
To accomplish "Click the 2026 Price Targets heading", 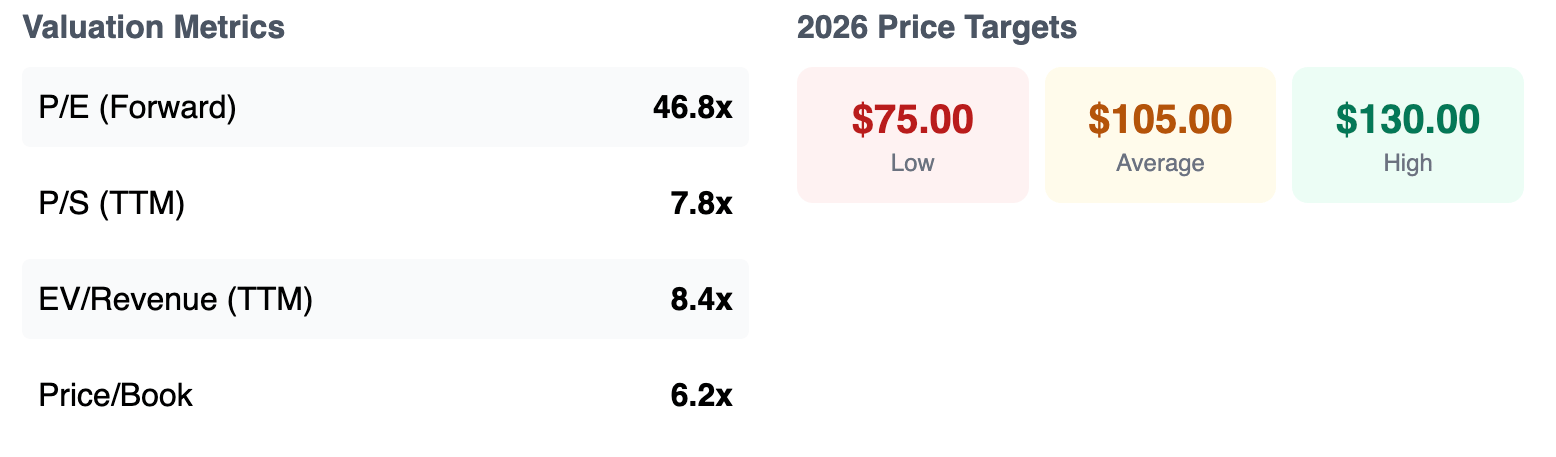I will coord(937,28).
